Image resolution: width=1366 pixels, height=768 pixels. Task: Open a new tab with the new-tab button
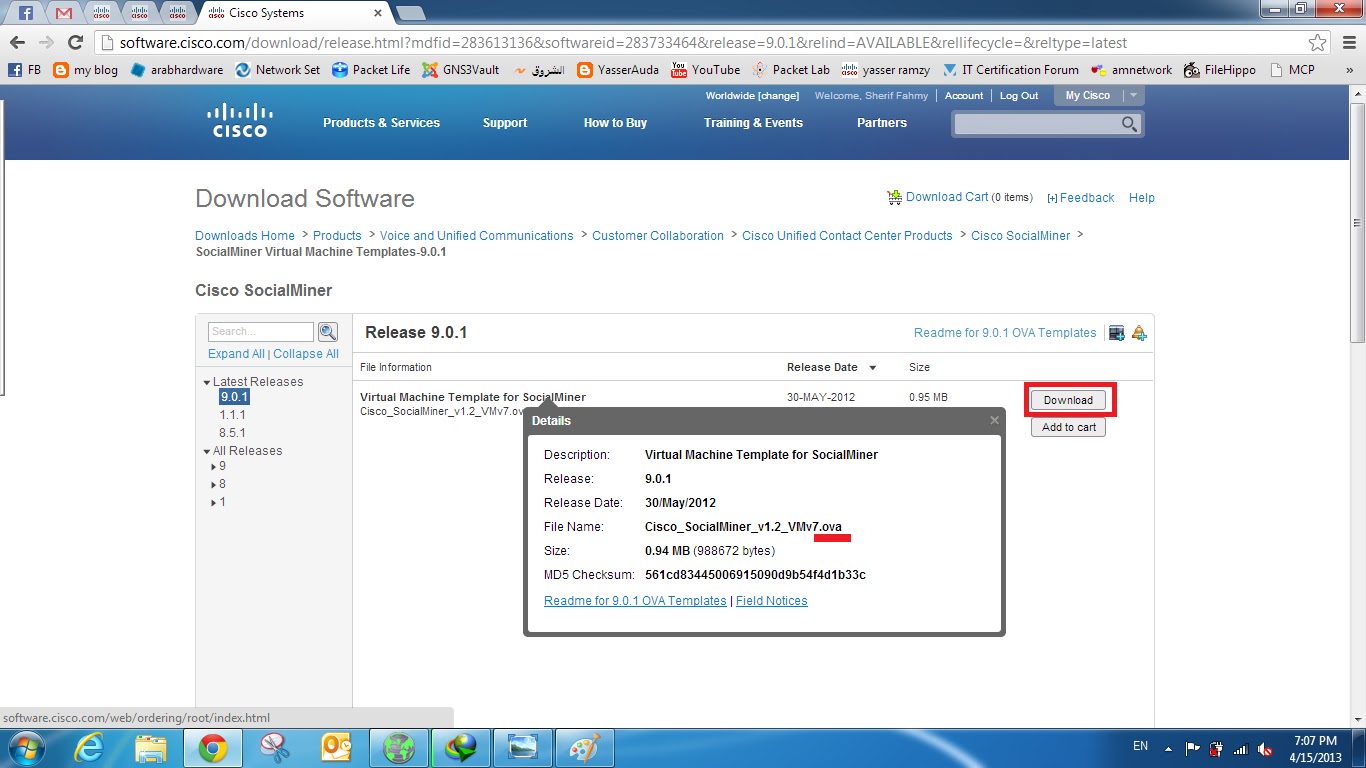click(x=410, y=14)
